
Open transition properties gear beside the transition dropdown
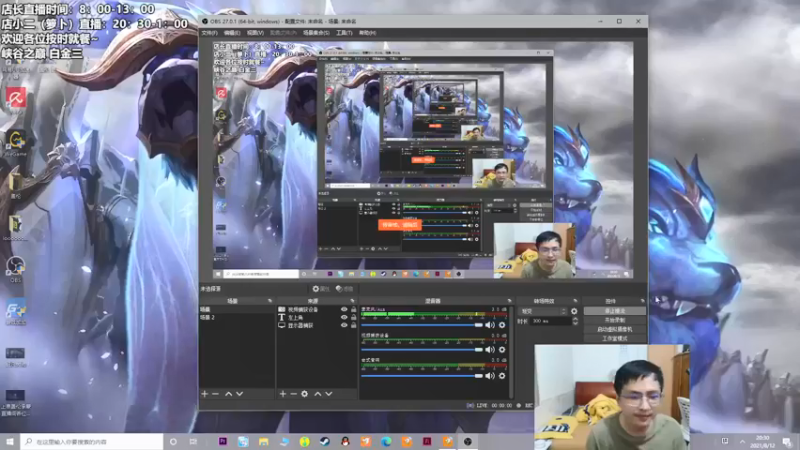(x=574, y=311)
